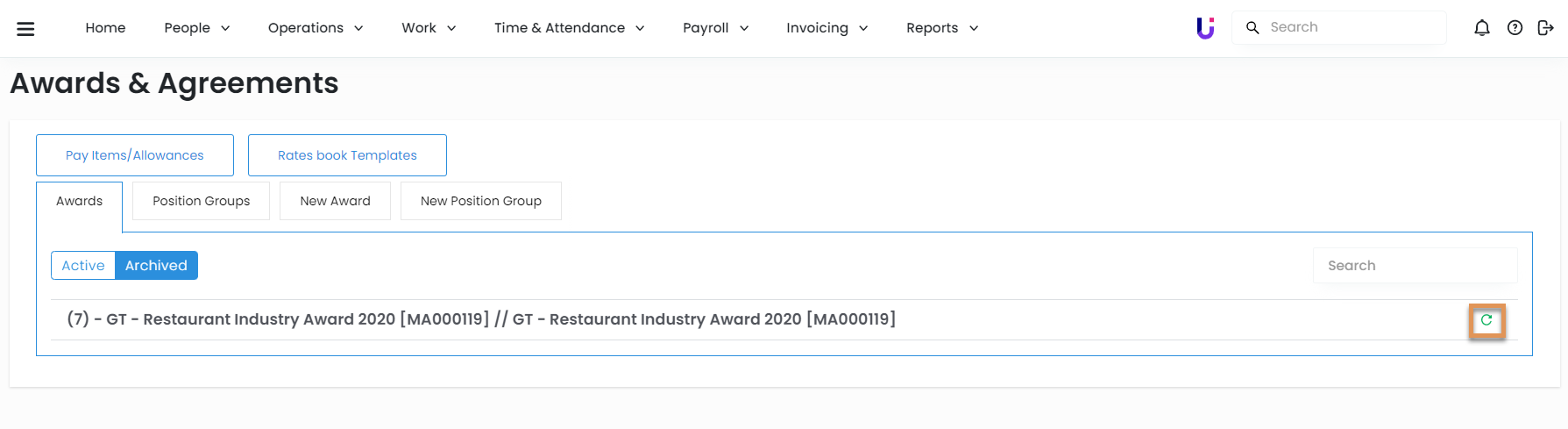Click the logout icon
Viewport: 1568px width, 429px height.
(x=1545, y=28)
